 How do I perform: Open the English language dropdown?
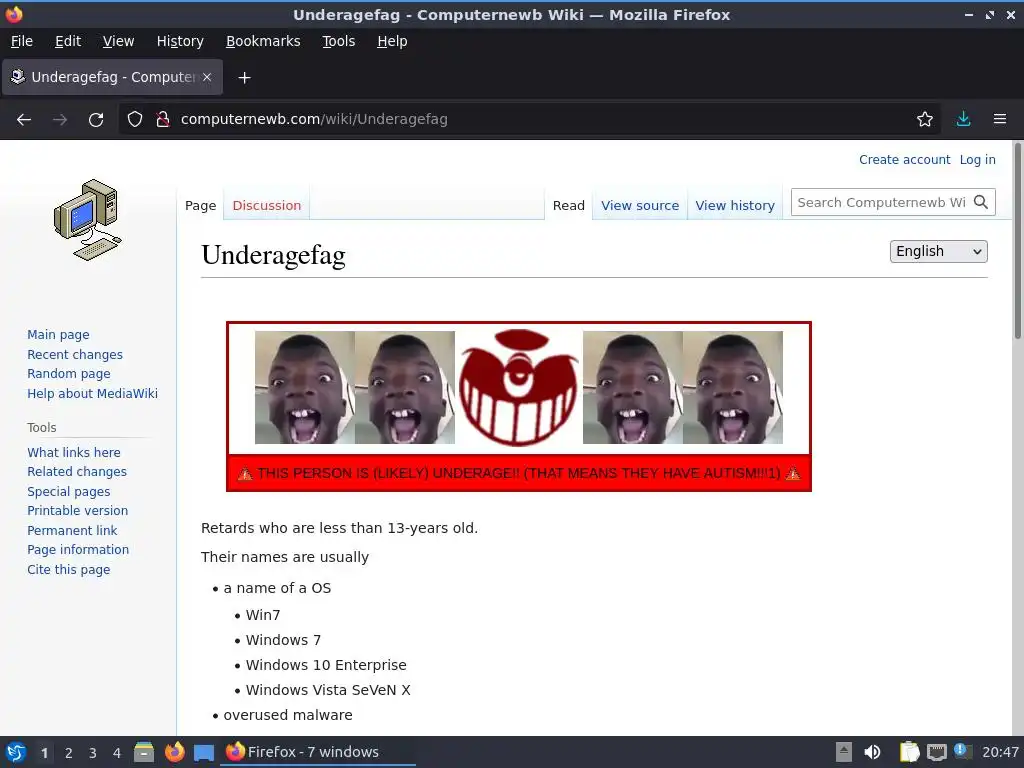(938, 251)
